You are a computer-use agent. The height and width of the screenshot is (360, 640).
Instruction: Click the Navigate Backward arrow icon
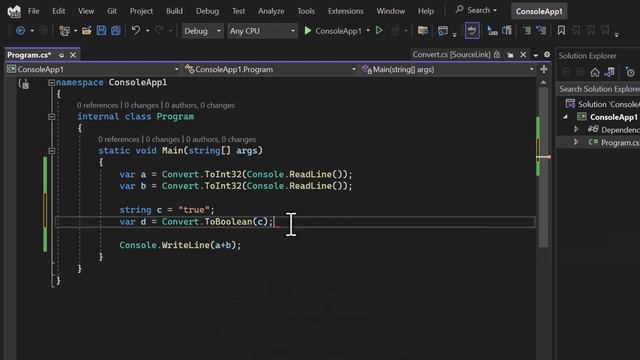(20, 31)
